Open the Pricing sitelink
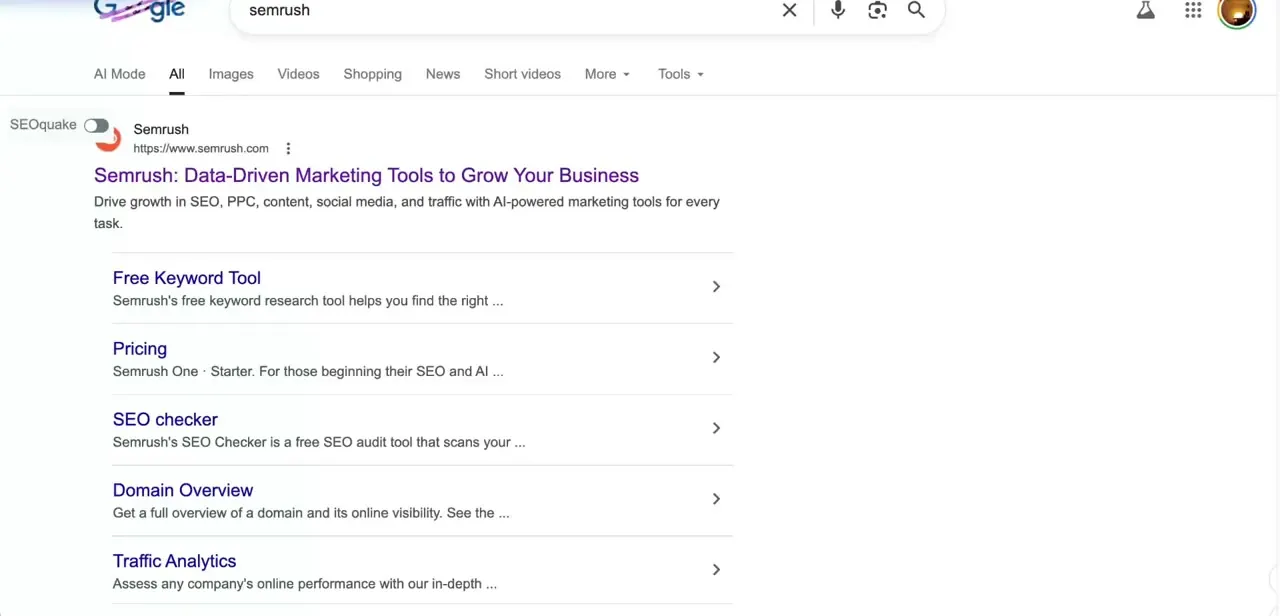Viewport: 1280px width, 616px height. pyautogui.click(x=140, y=349)
